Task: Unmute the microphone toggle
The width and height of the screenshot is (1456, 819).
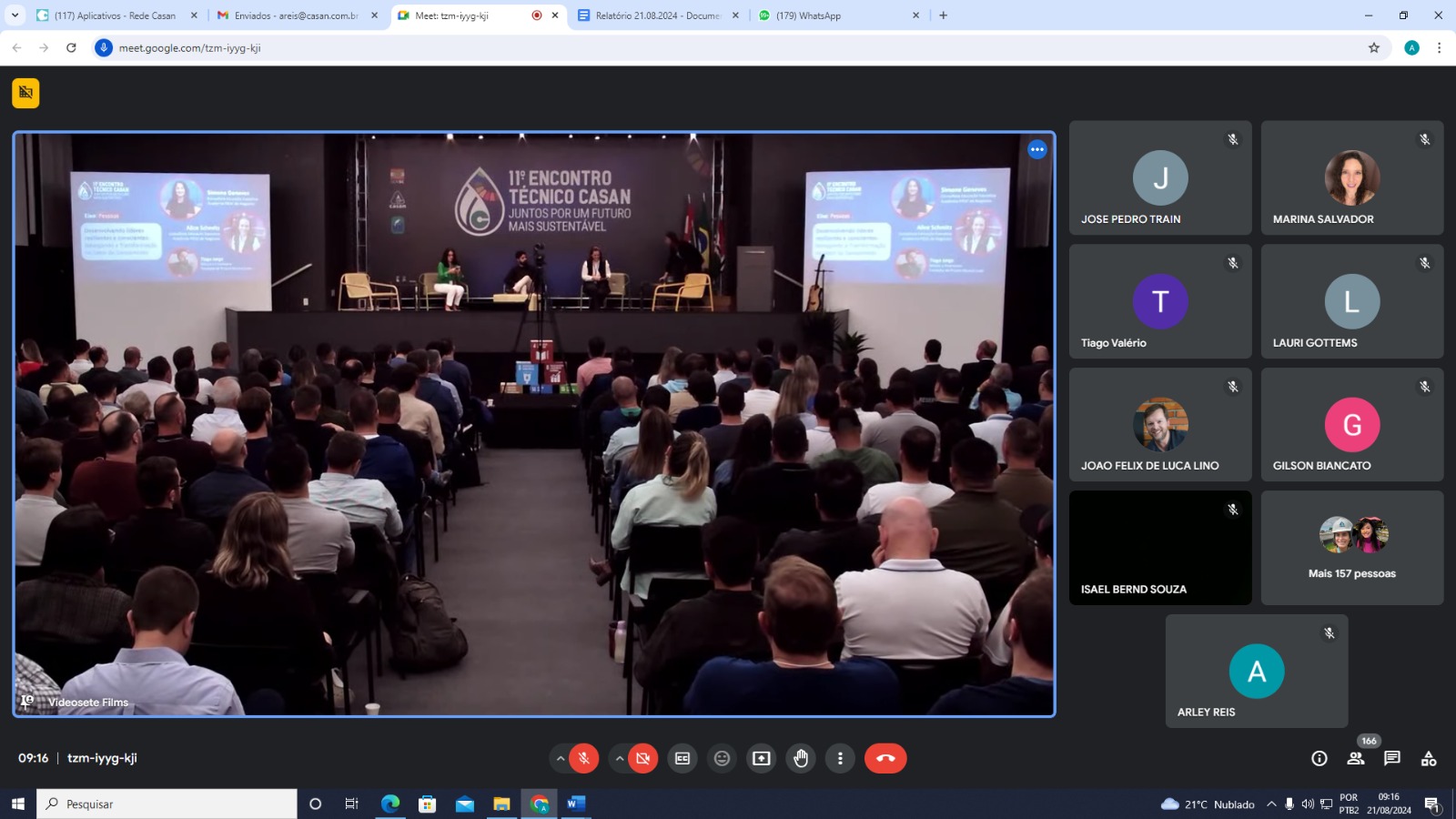Action: point(584,758)
